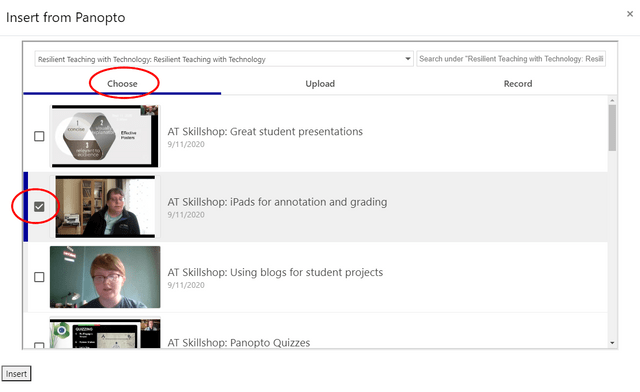Switch to the Record tab
Viewport: 640px width, 392px height.
tap(518, 83)
